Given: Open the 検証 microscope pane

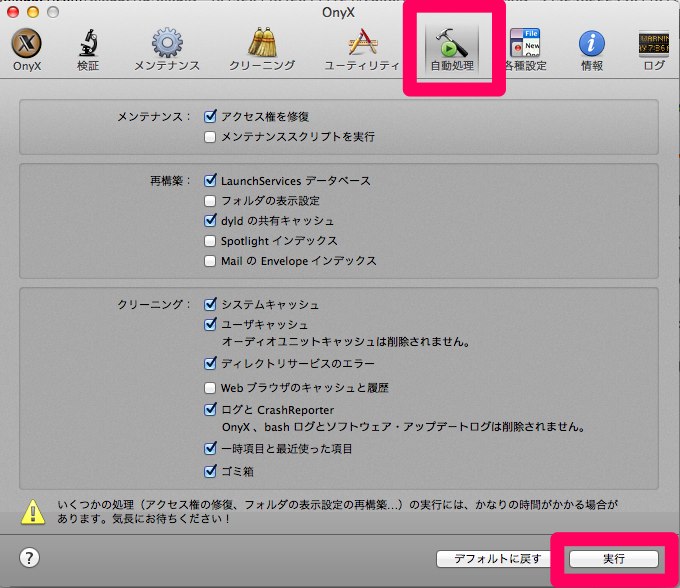Looking at the screenshot, I should (x=88, y=49).
